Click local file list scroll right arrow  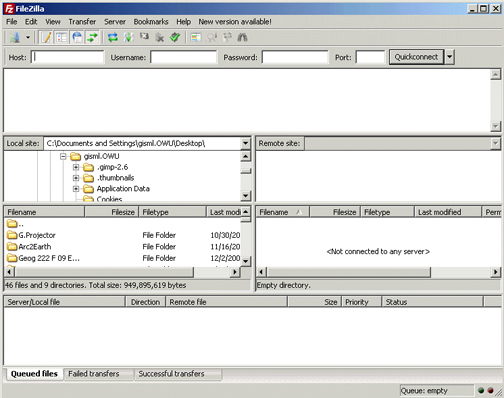[x=235, y=272]
